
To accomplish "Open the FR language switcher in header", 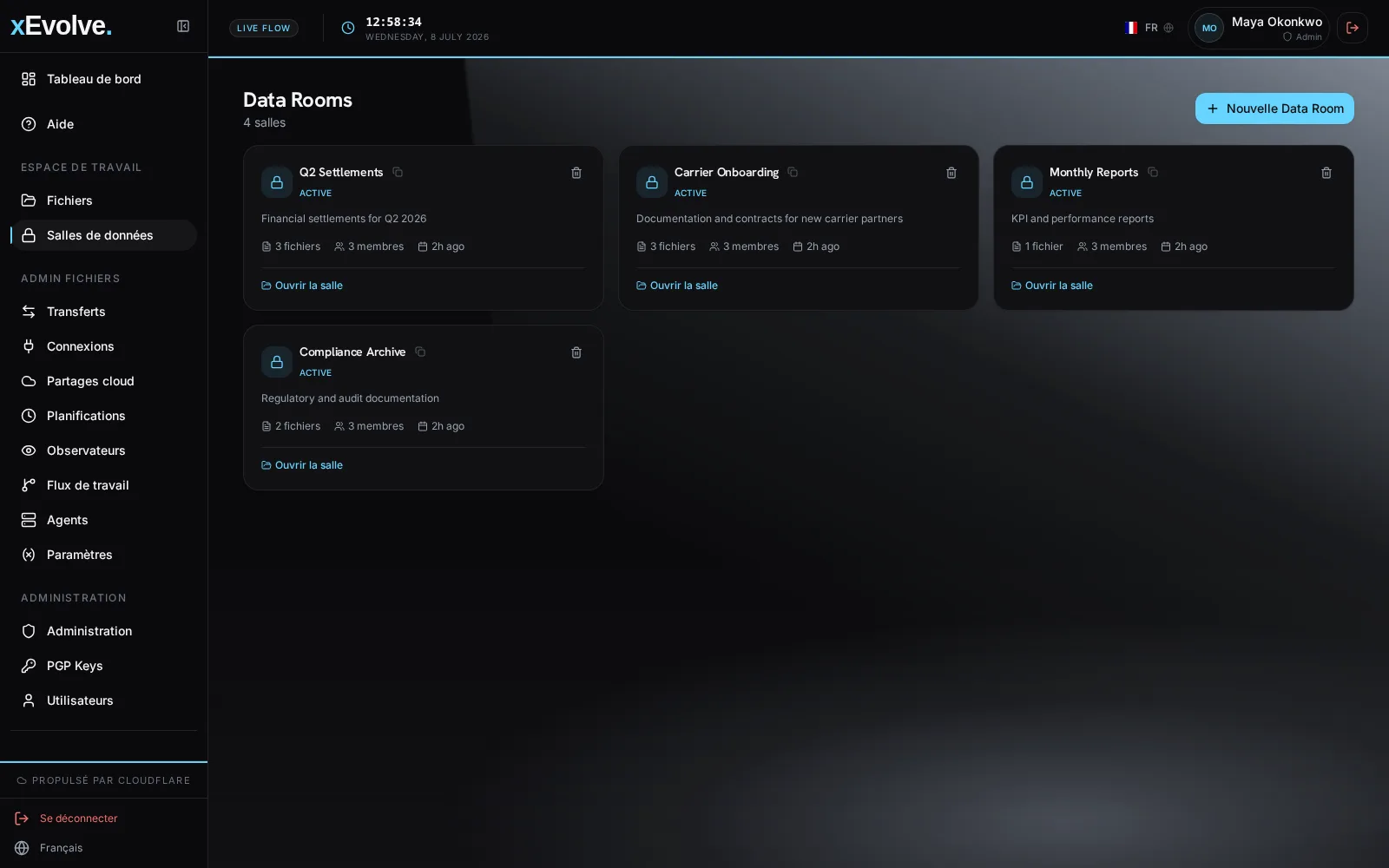I will click(x=1149, y=28).
